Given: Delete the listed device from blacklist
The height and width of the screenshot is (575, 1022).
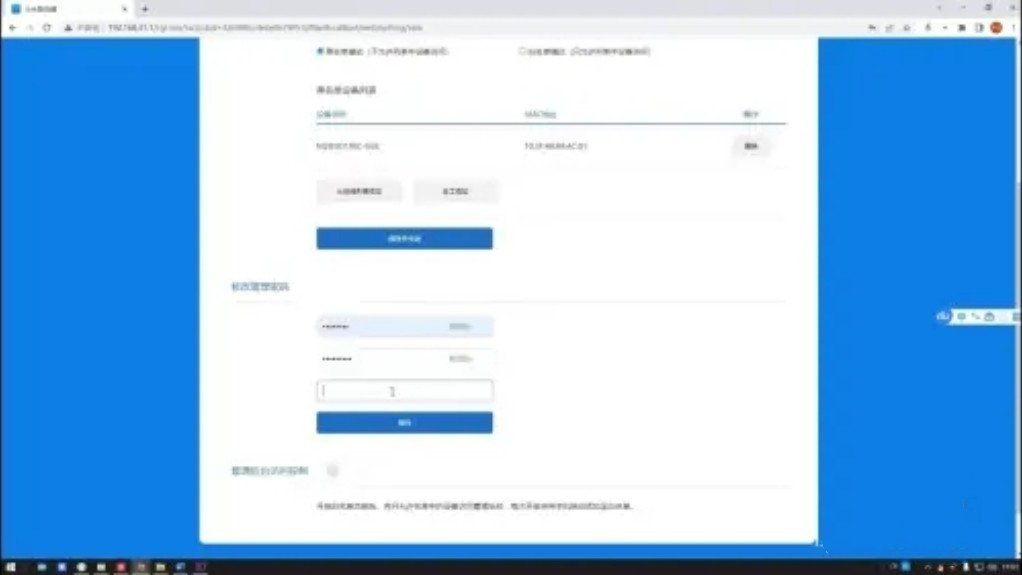Looking at the screenshot, I should click(751, 146).
